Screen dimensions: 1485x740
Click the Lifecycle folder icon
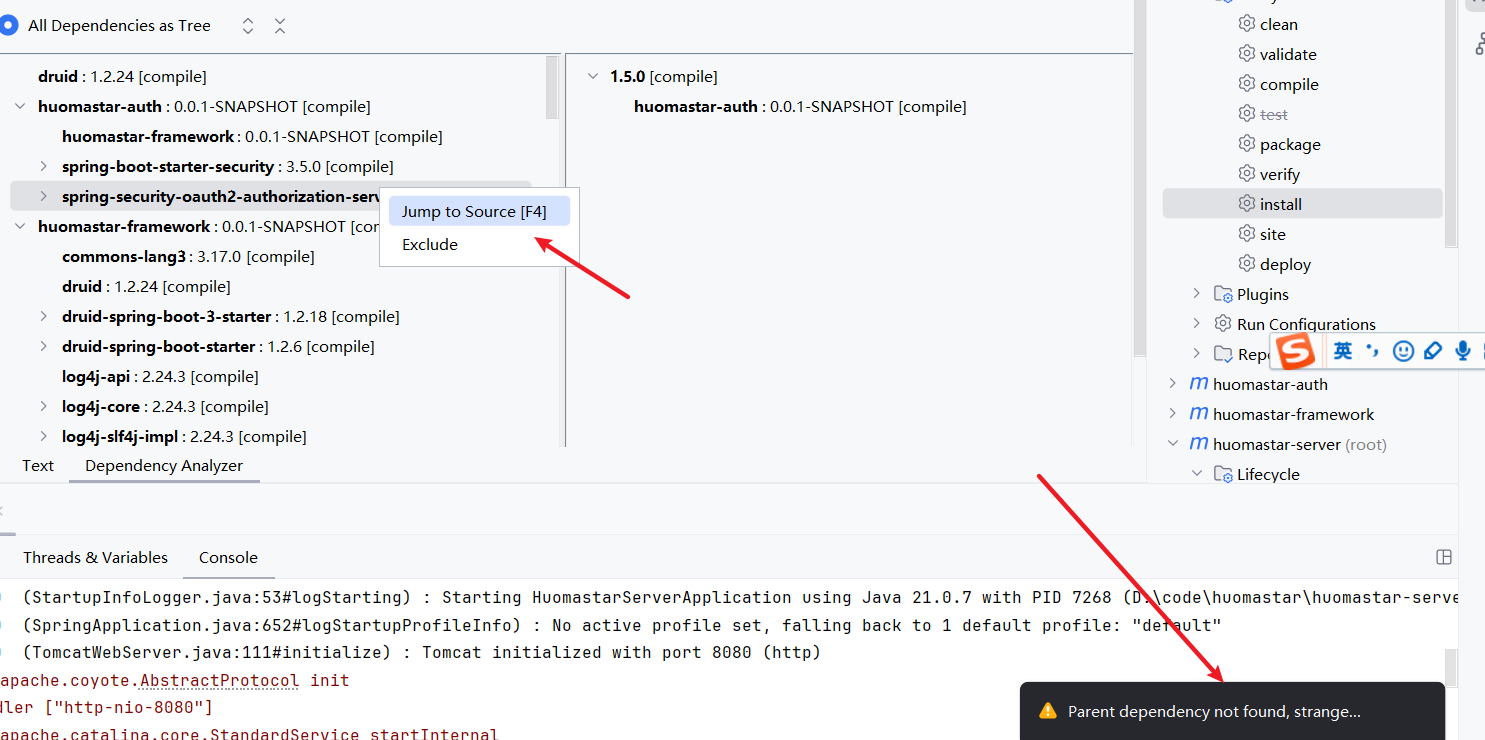[1223, 474]
